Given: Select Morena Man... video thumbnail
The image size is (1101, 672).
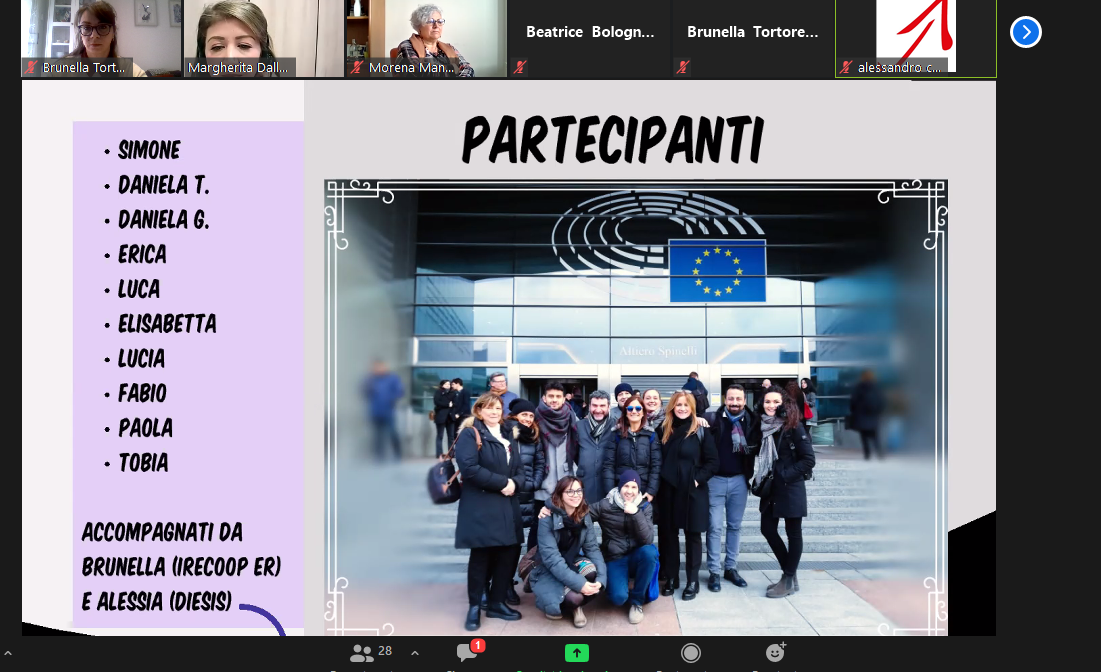Looking at the screenshot, I should (426, 39).
